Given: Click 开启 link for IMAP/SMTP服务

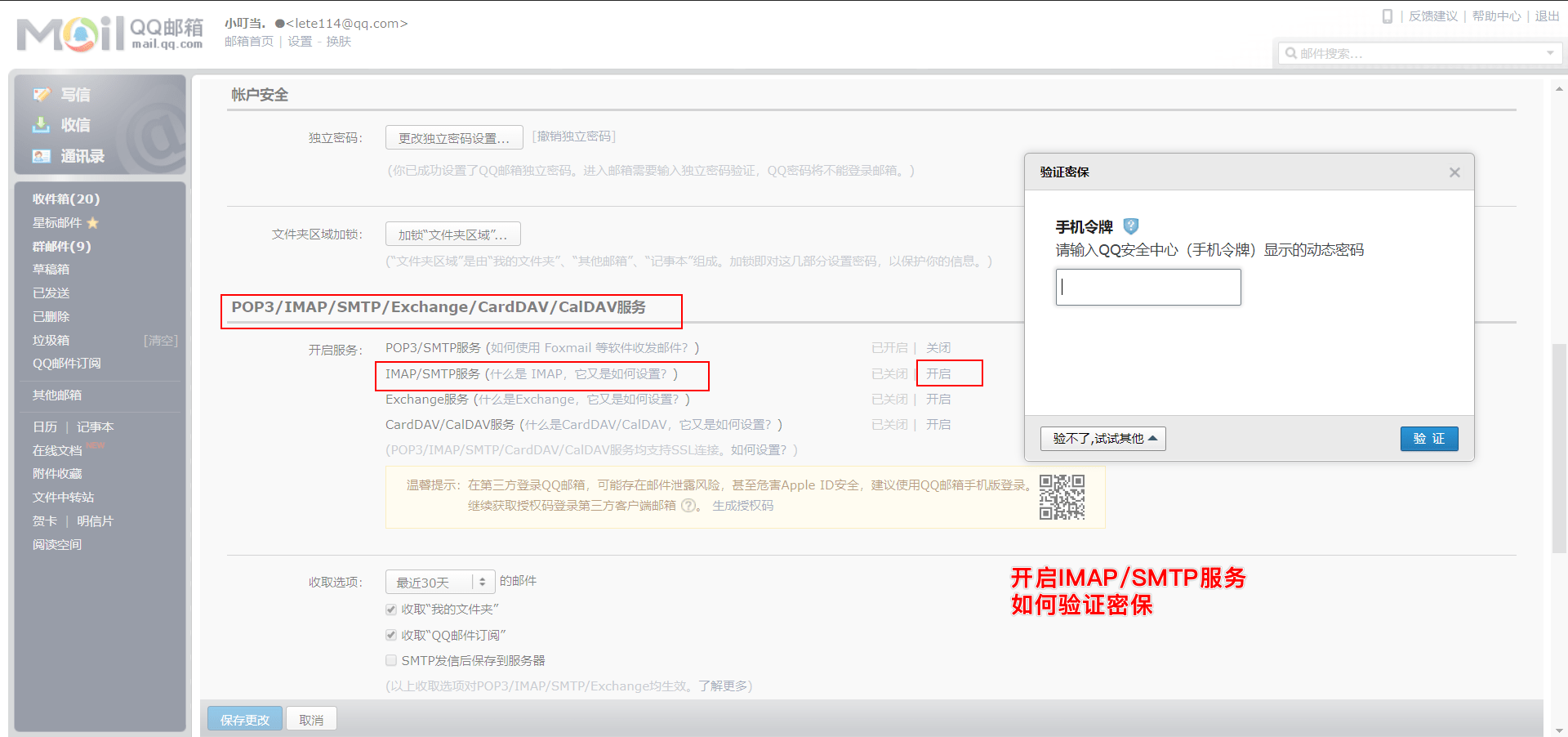Looking at the screenshot, I should tap(938, 374).
